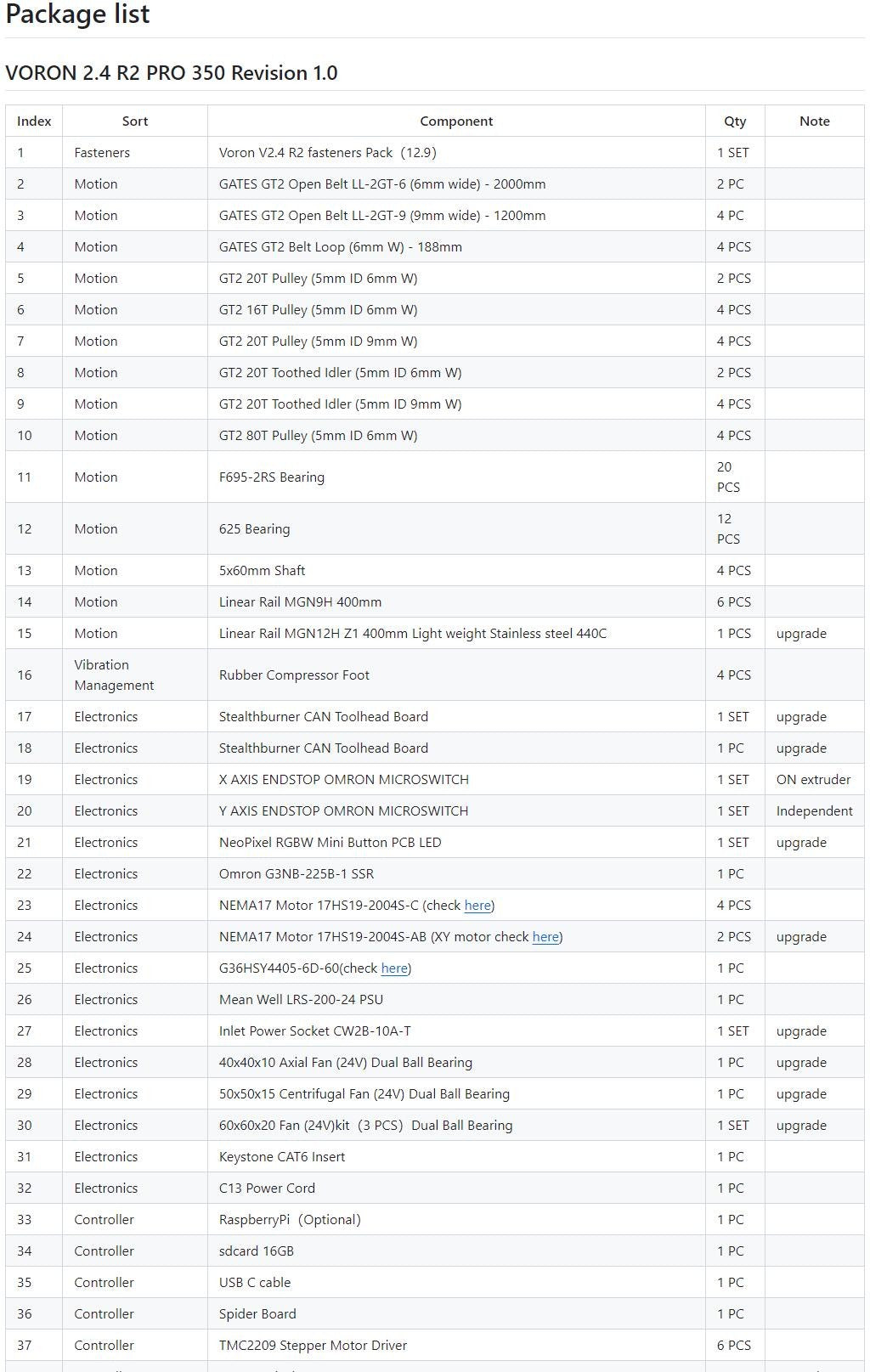Click the Package list heading
Image resolution: width=870 pixels, height=1372 pixels.
[x=77, y=14]
